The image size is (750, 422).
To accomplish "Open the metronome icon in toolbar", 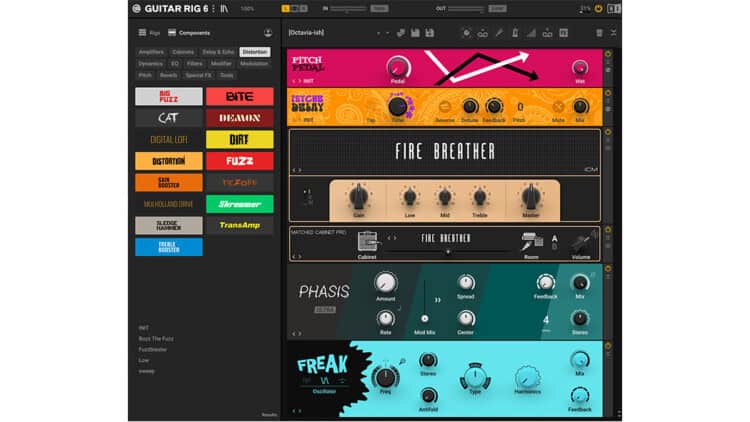I will (515, 33).
